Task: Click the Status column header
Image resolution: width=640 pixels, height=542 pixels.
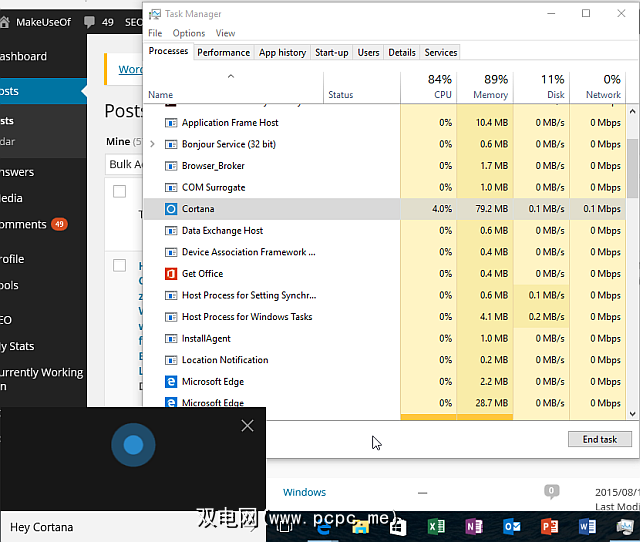Action: pyautogui.click(x=362, y=87)
